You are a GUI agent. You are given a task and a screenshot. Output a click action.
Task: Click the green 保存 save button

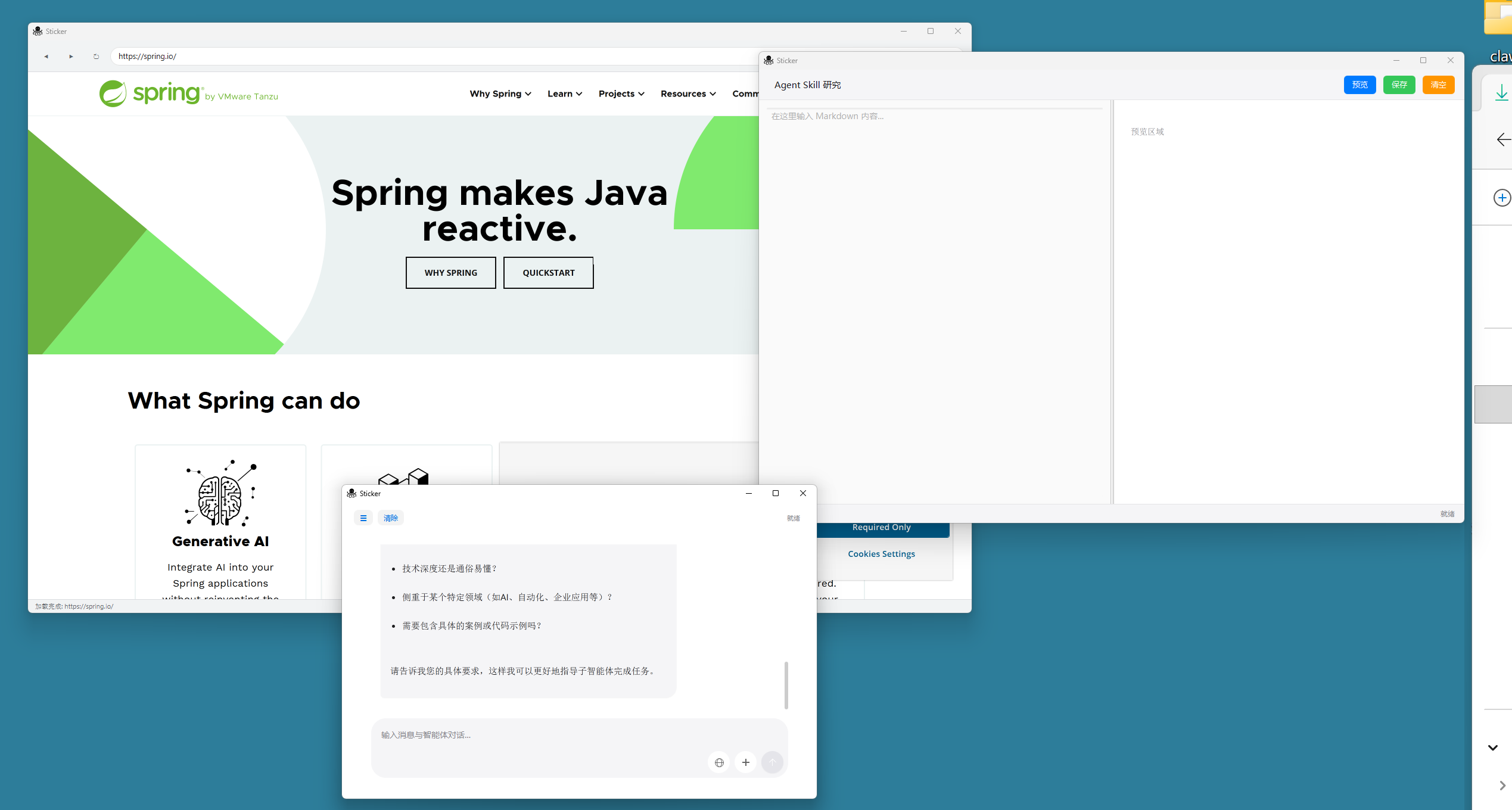(x=1399, y=85)
